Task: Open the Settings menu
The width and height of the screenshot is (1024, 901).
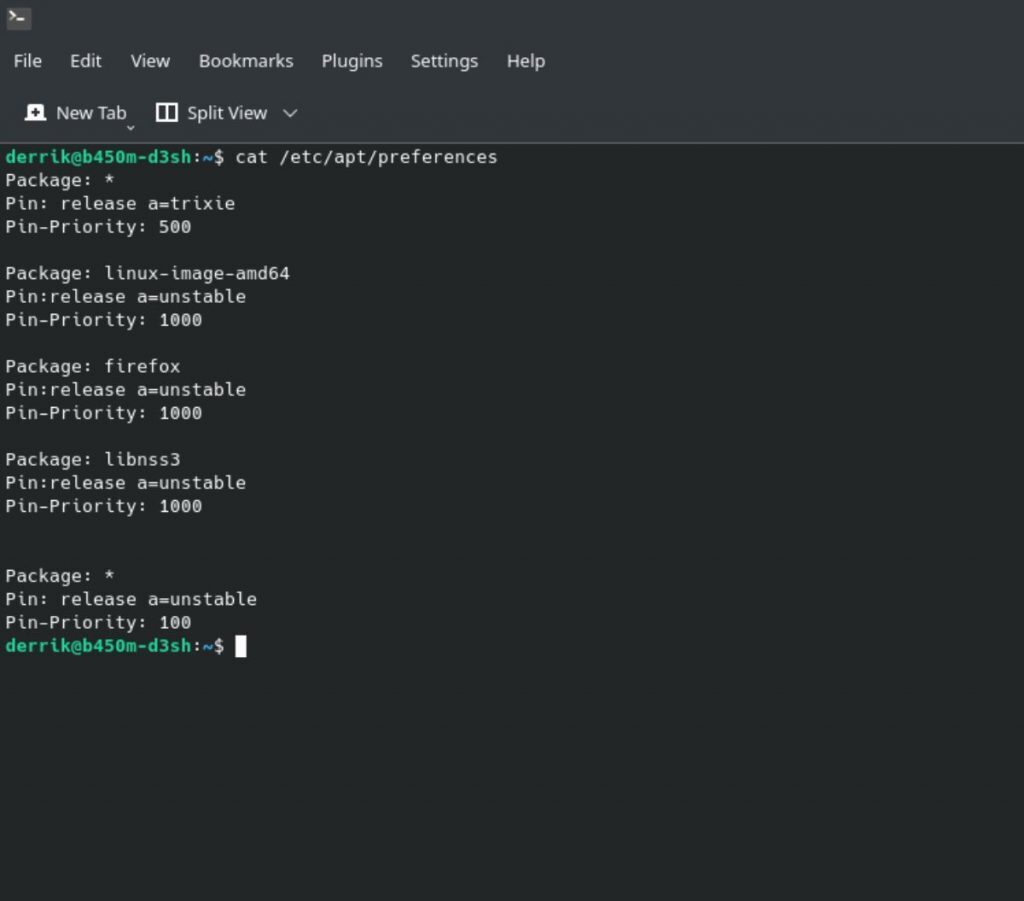Action: [443, 61]
